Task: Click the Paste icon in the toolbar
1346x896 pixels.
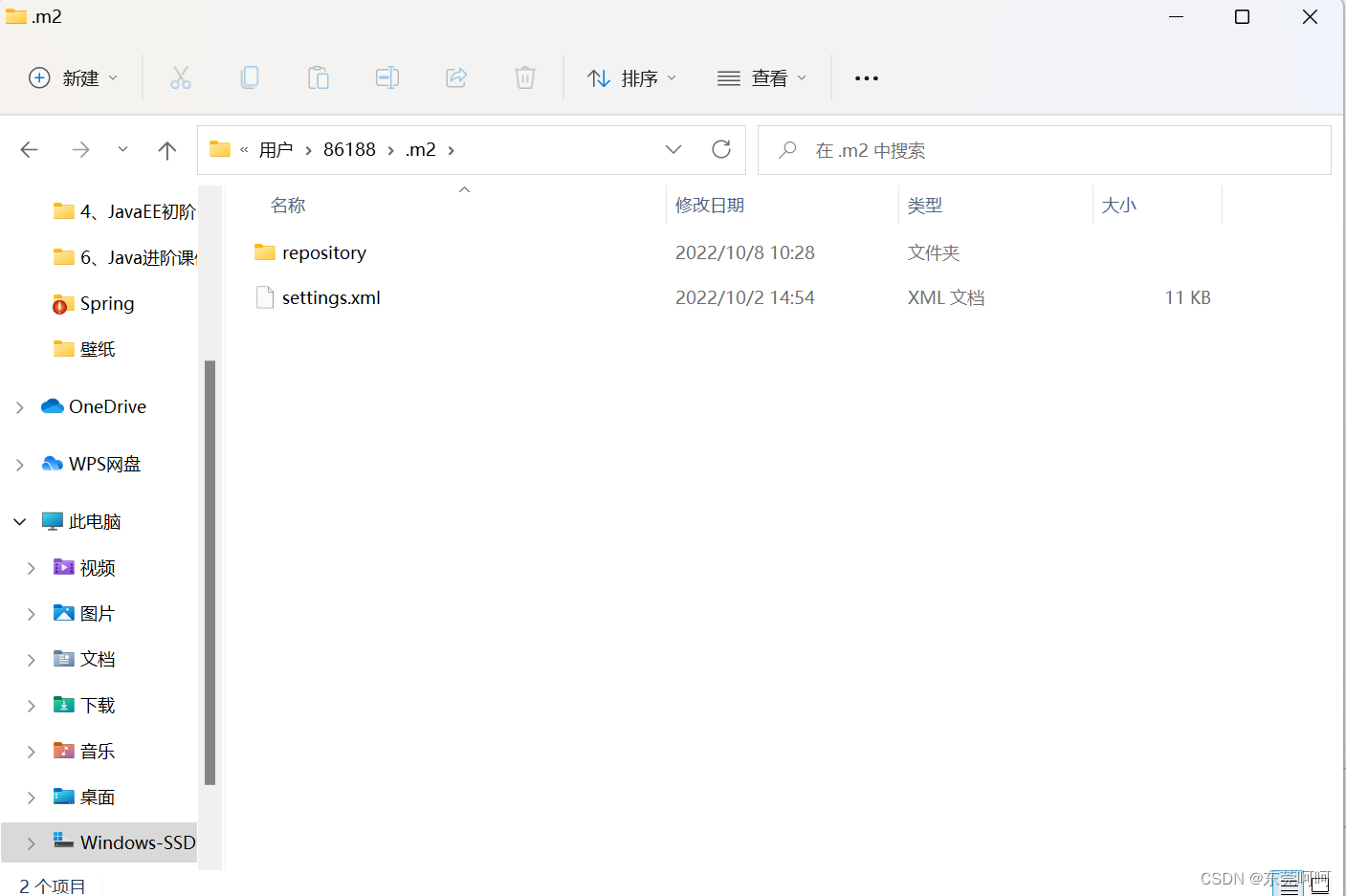Action: pos(319,77)
